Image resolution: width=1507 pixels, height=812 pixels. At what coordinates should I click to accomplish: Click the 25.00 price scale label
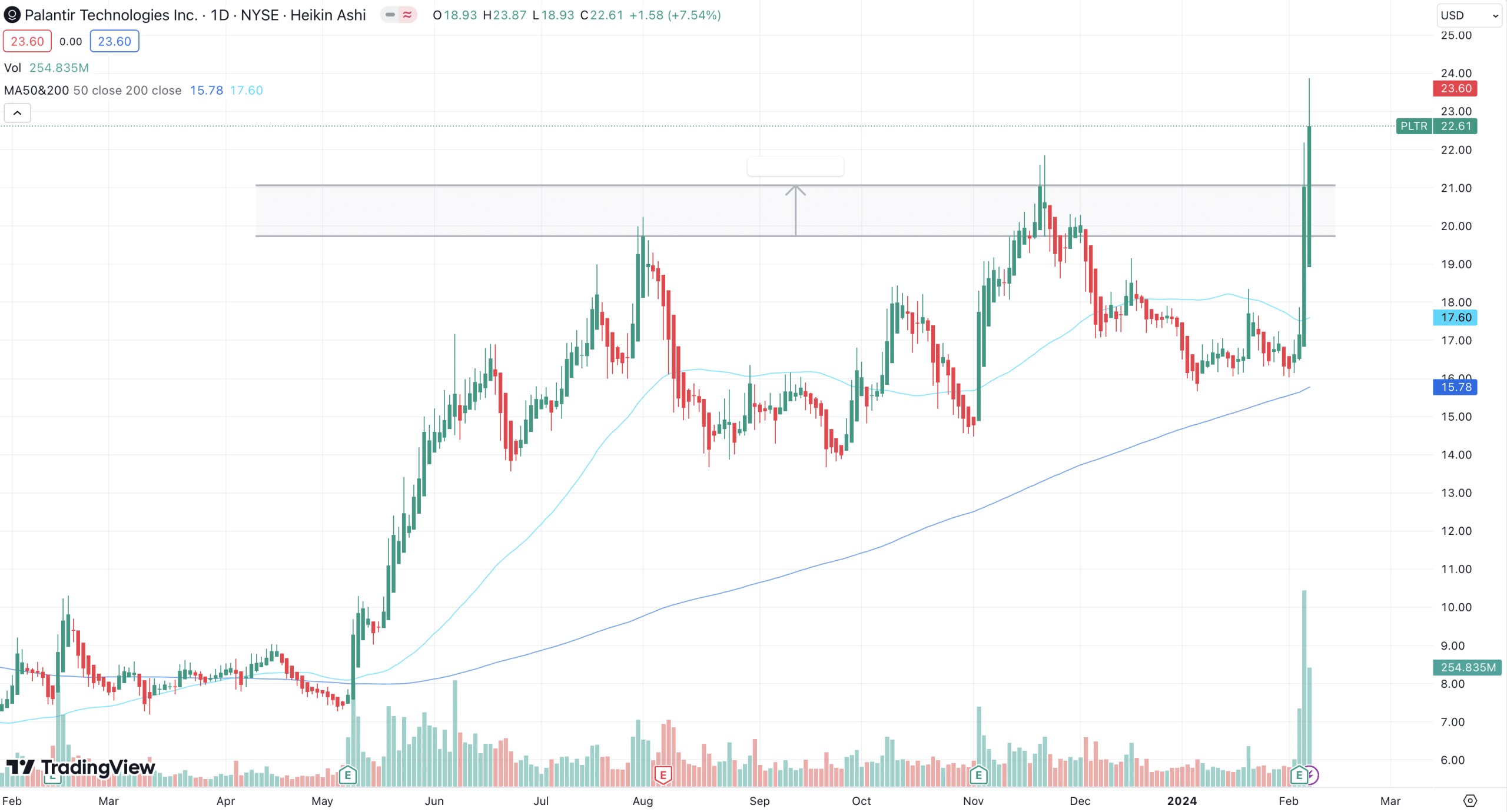1456,35
